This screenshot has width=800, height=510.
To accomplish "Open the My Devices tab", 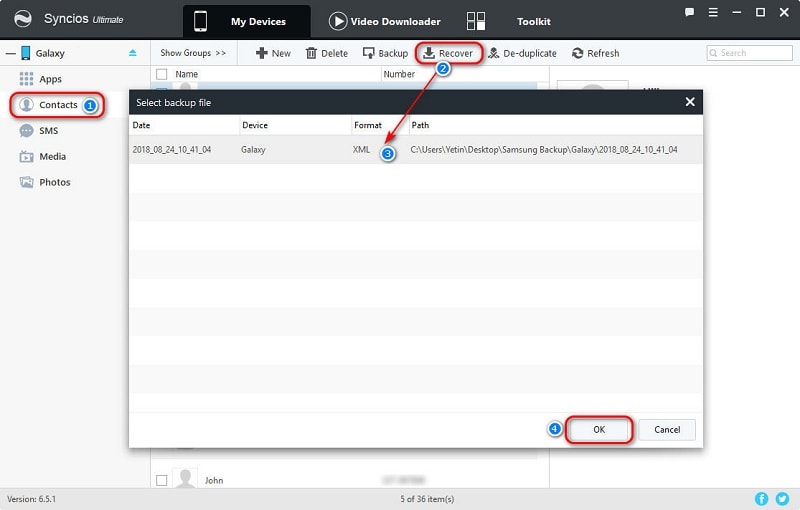I will click(x=246, y=21).
